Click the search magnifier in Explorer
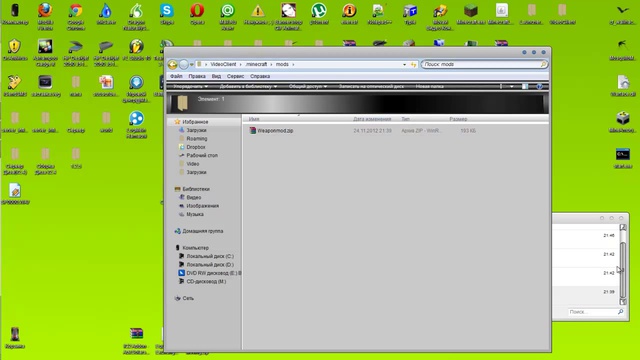Image resolution: width=640 pixels, height=360 pixels. coord(543,64)
